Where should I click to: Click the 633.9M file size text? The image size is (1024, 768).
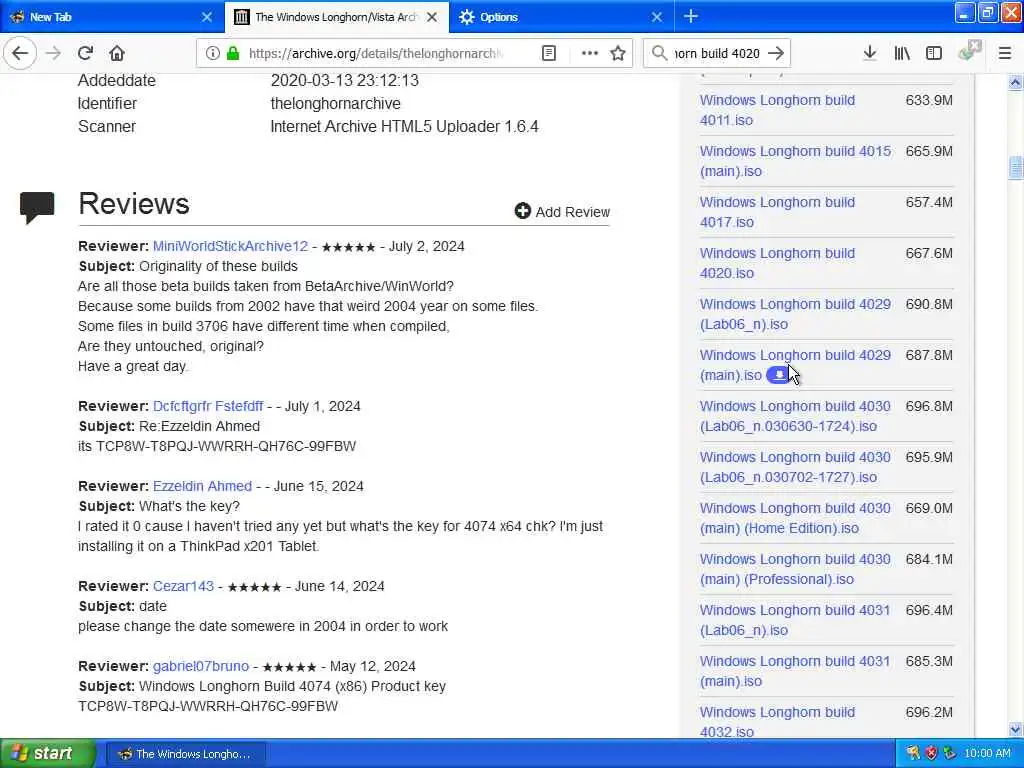929,100
